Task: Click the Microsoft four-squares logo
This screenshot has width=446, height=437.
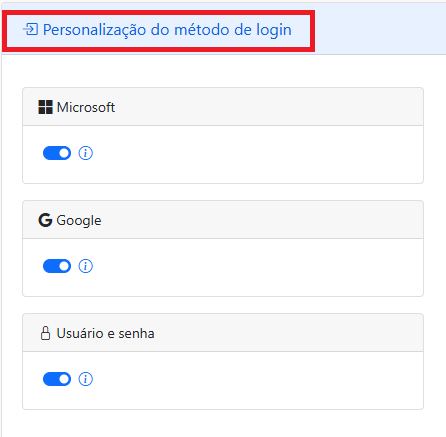Action: (x=45, y=107)
